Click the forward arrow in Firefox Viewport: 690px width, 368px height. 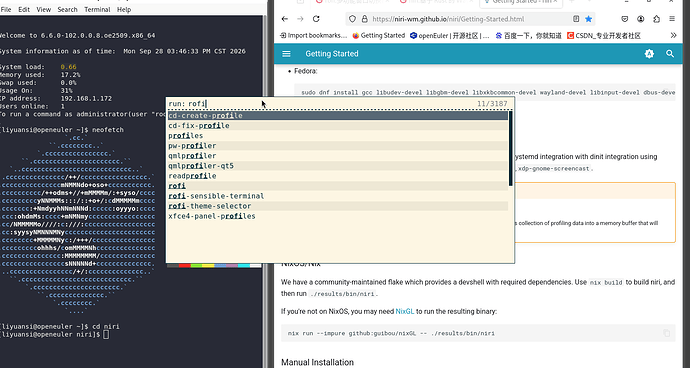click(x=300, y=19)
